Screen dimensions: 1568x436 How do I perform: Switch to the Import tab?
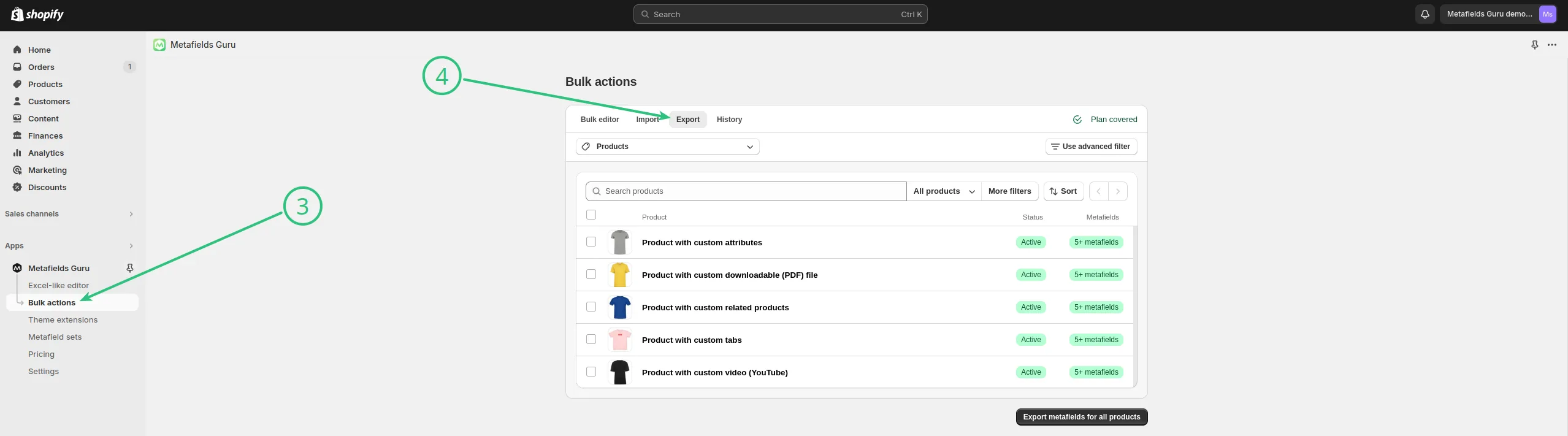click(x=648, y=120)
